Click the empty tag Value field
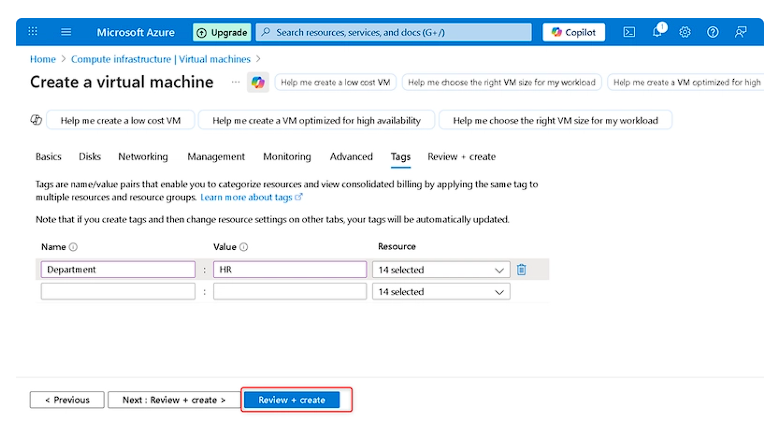 (290, 292)
